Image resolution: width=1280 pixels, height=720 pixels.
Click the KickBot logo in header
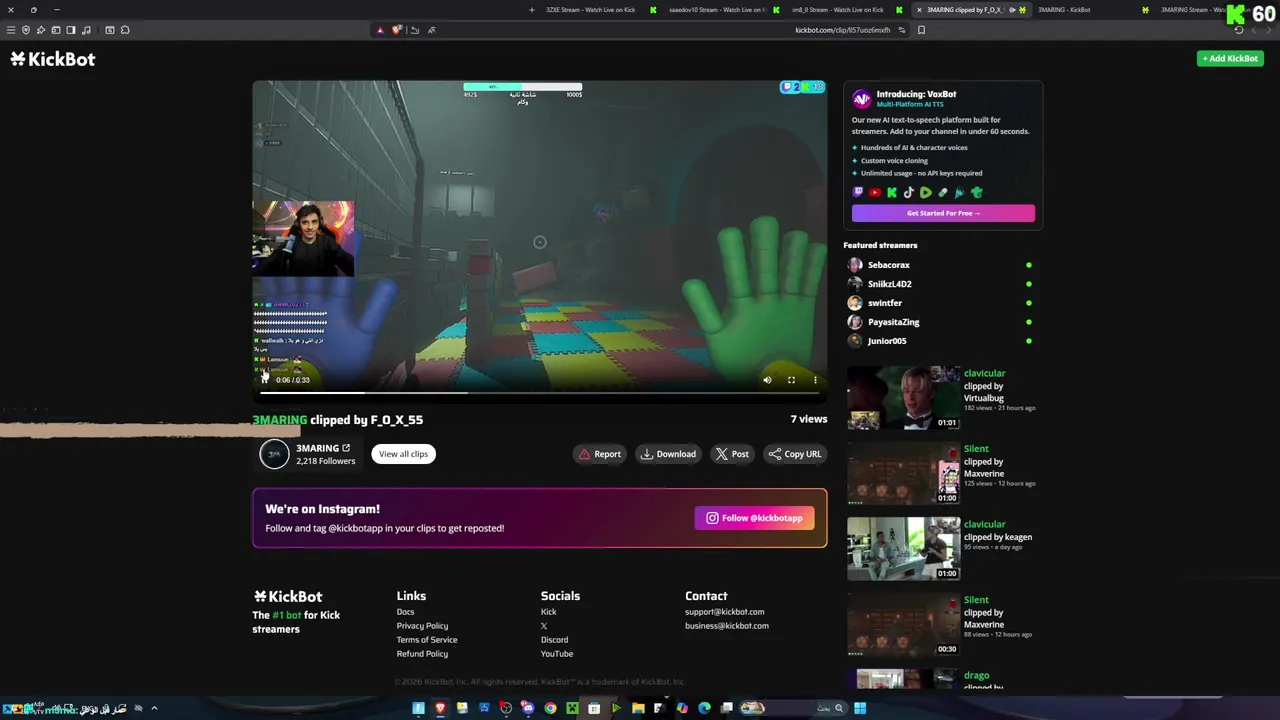[53, 59]
